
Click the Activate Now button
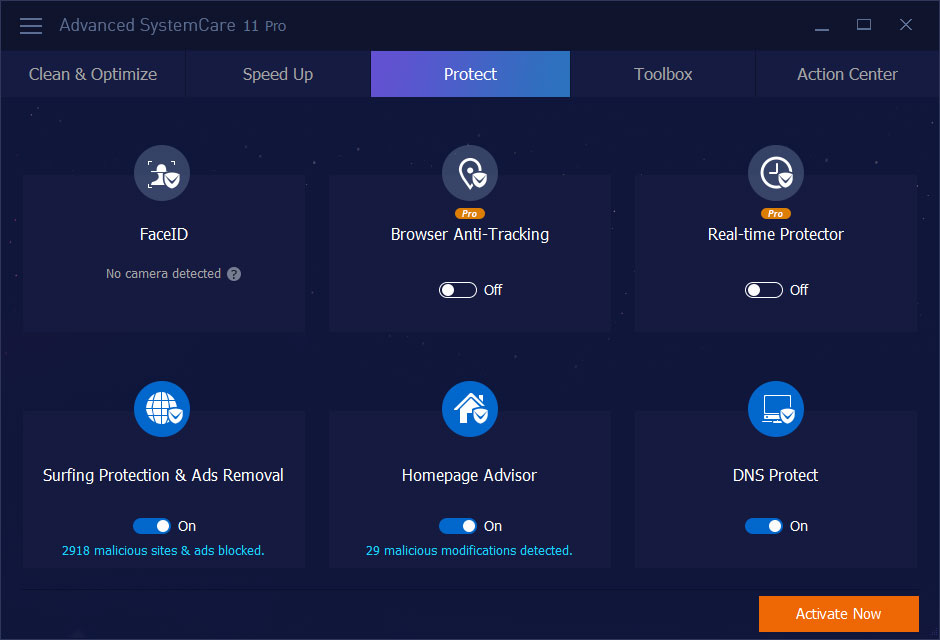click(839, 614)
